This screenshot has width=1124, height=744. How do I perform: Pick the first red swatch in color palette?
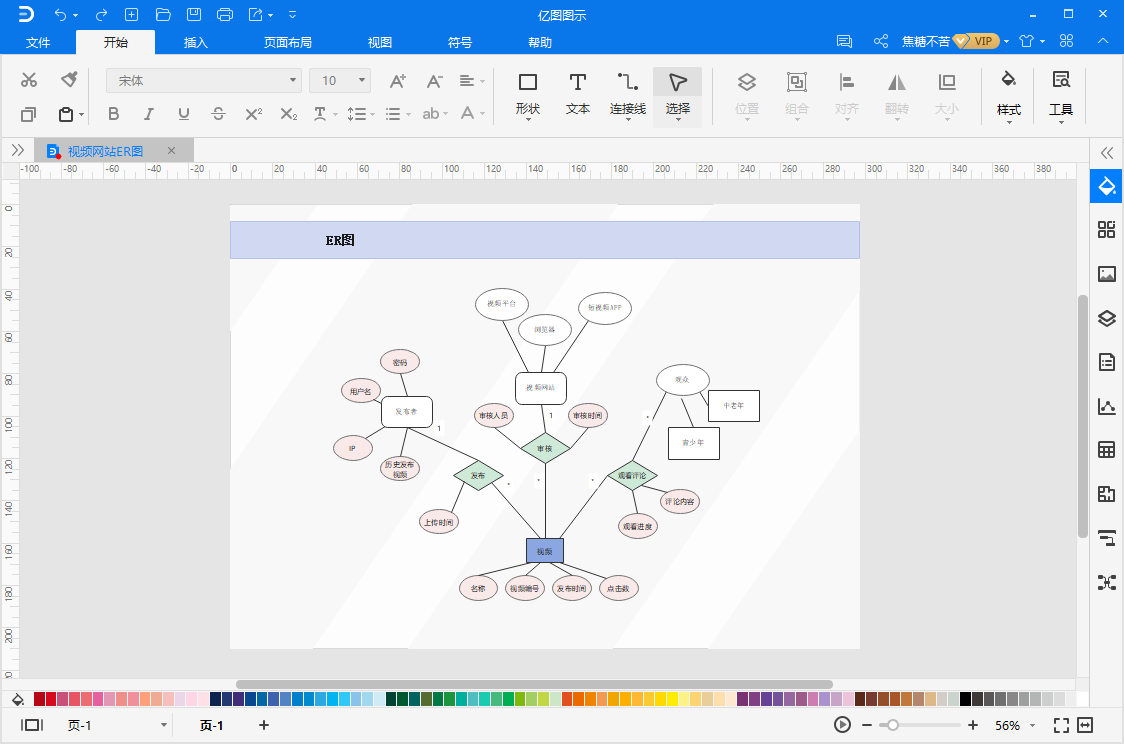[40, 699]
